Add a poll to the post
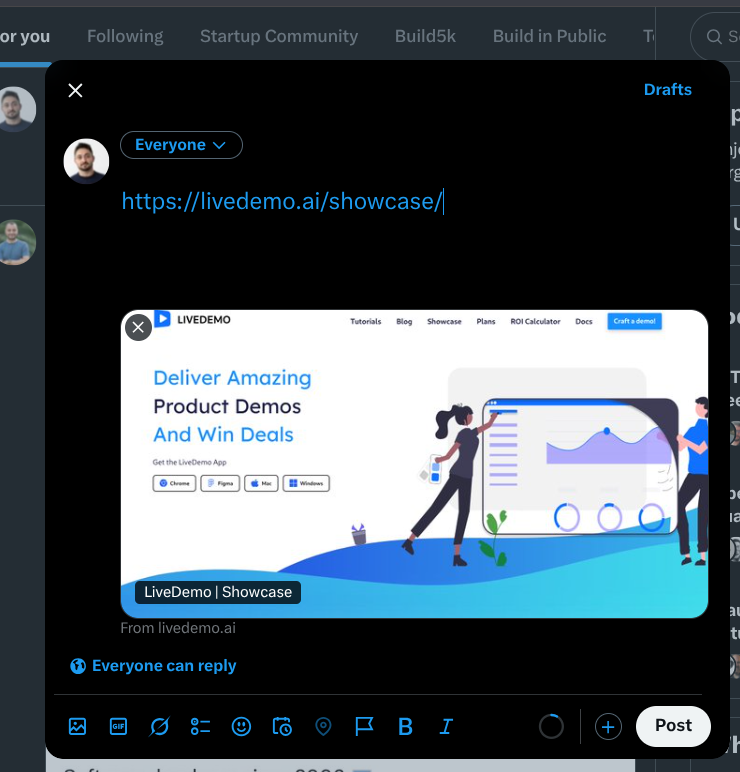 coord(200,727)
